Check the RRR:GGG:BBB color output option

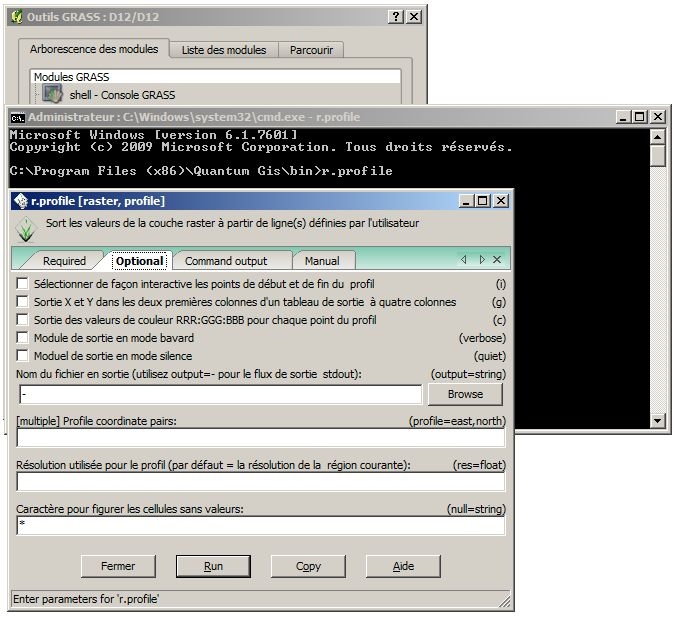tap(22, 319)
